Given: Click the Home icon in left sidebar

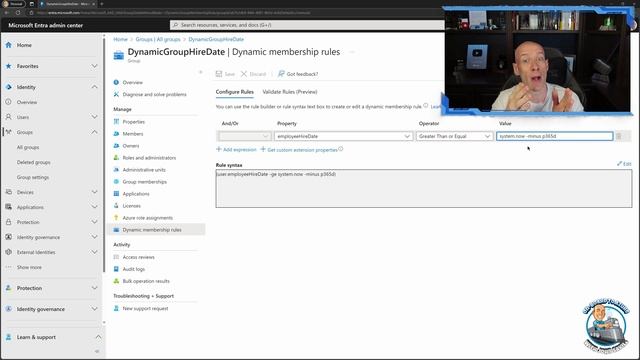Looking at the screenshot, I should tap(9, 45).
